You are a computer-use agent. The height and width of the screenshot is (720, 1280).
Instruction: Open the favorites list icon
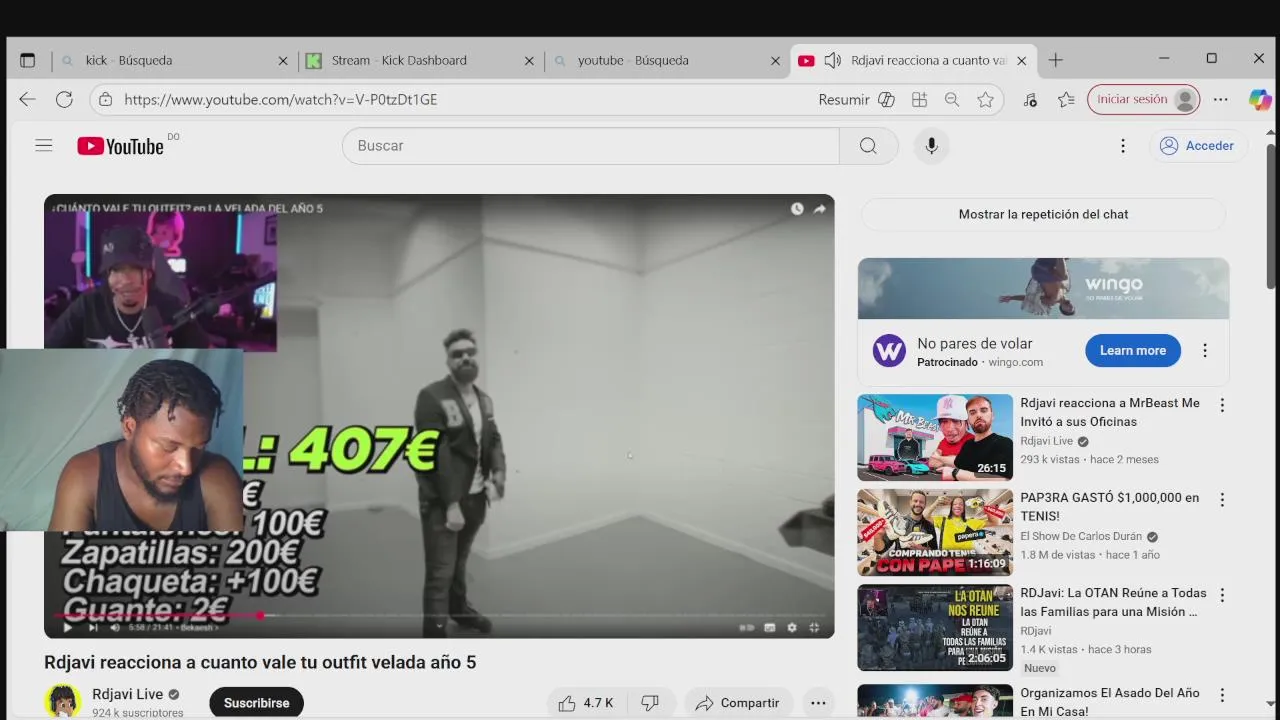(1066, 100)
